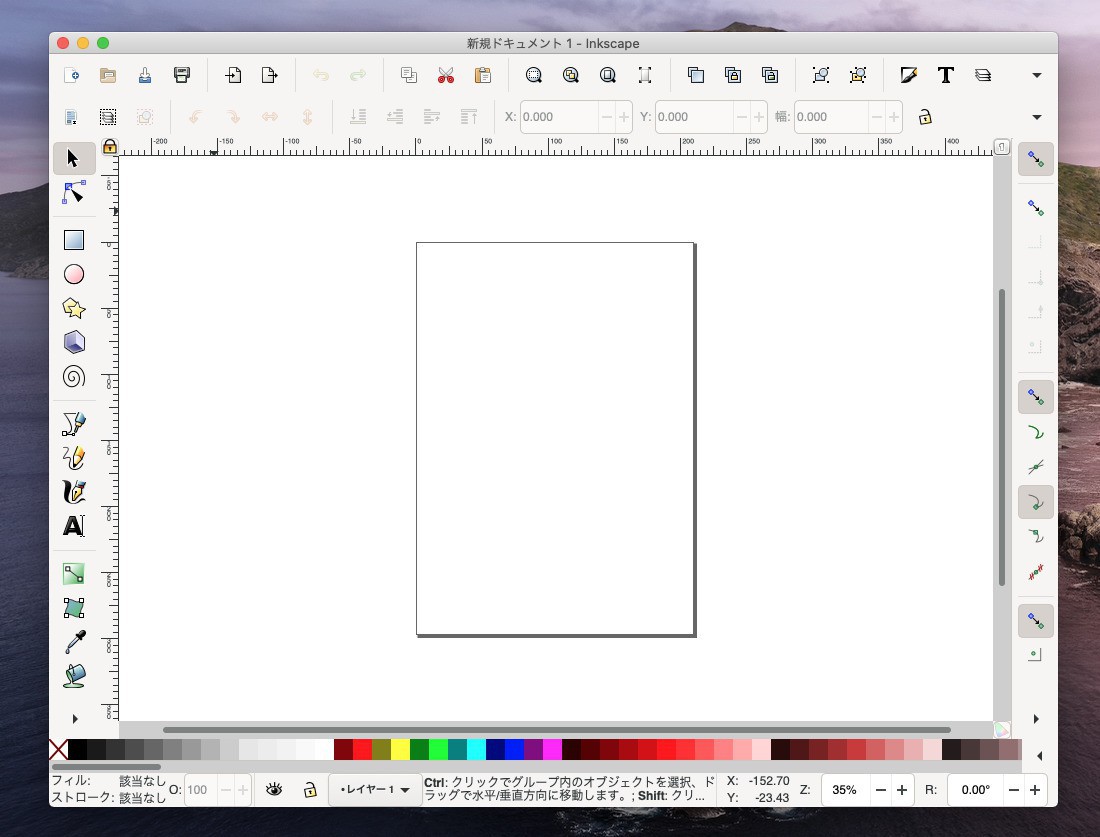
Task: Select the Rectangle tool
Action: tap(74, 240)
